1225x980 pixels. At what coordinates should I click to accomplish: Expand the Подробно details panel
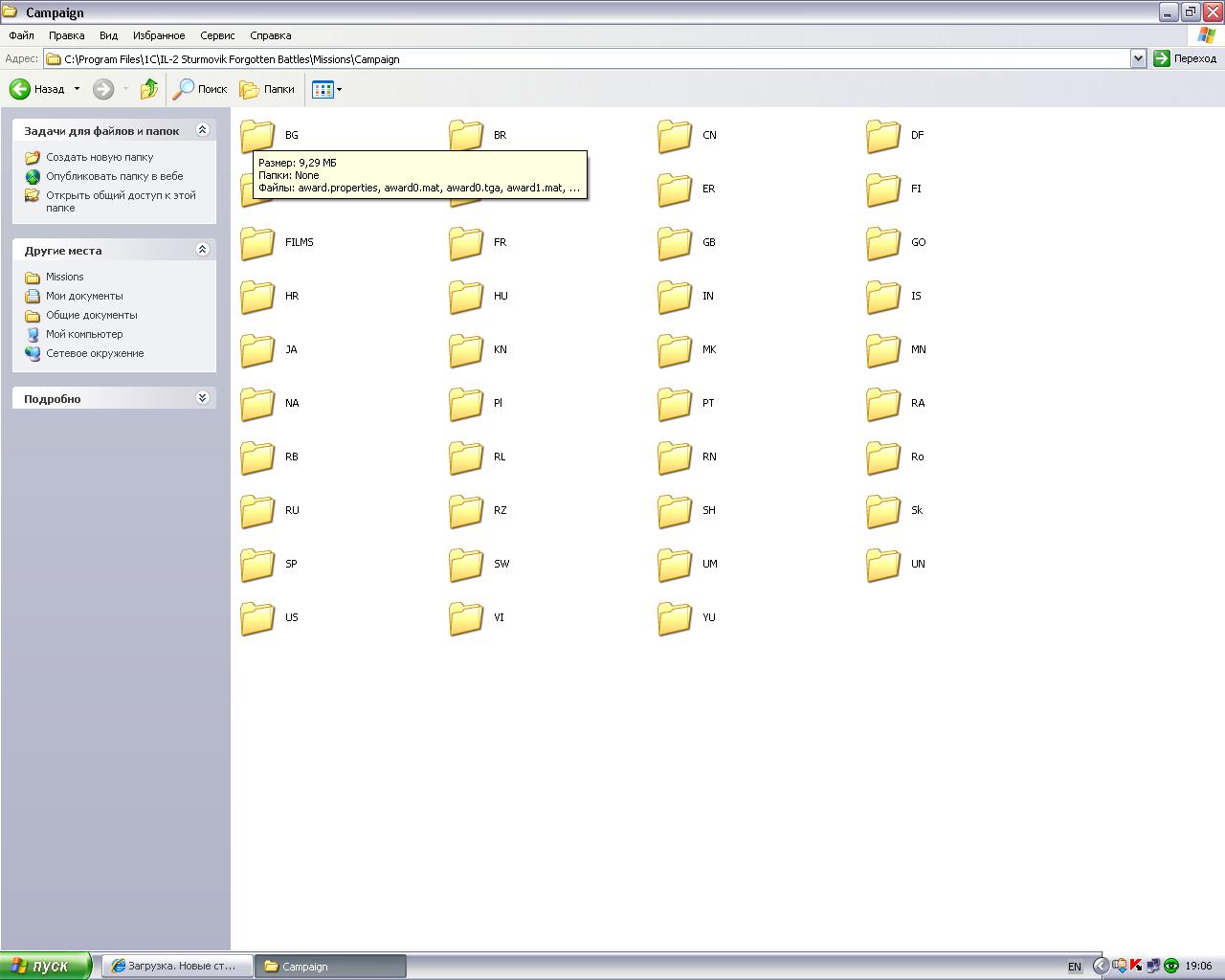pos(202,398)
